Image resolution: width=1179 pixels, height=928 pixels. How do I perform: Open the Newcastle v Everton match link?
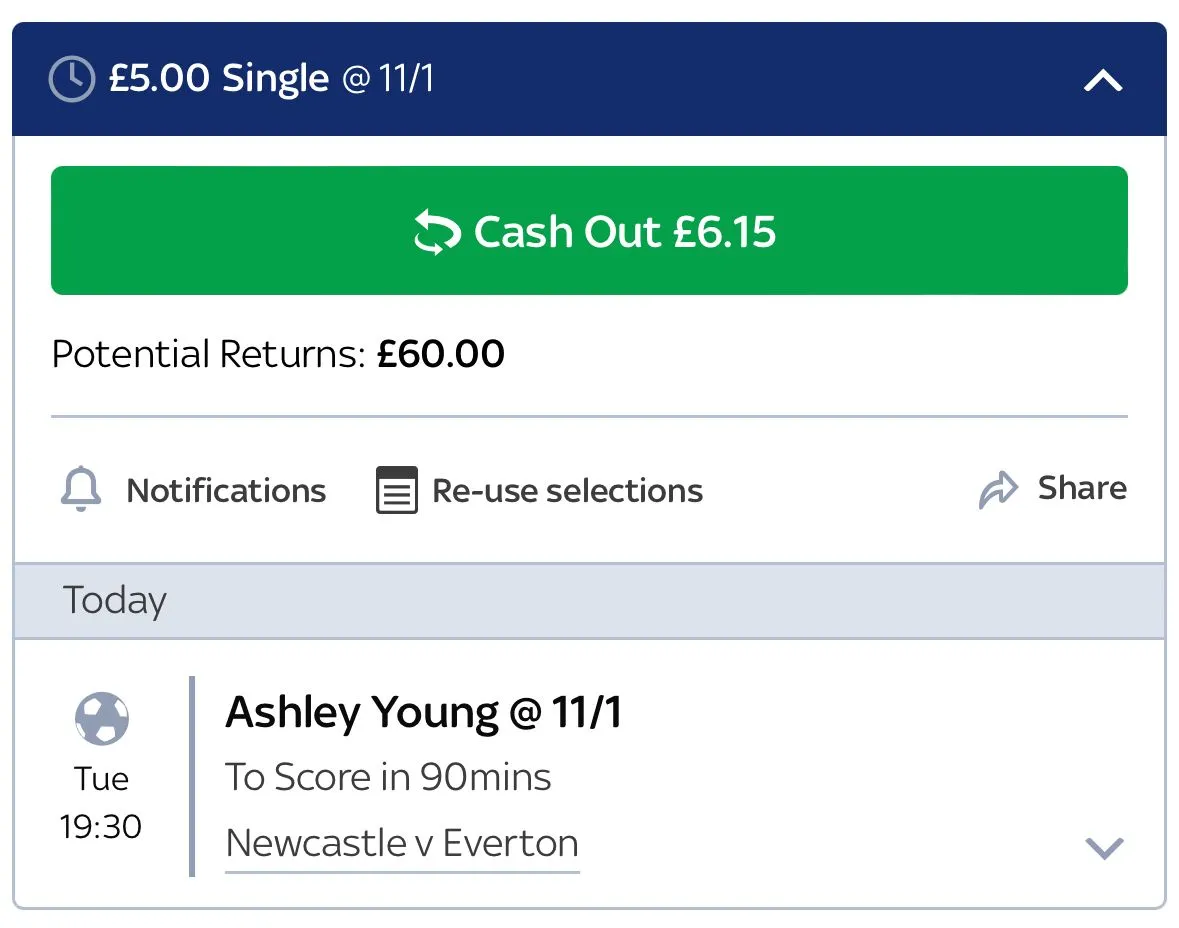[x=402, y=843]
